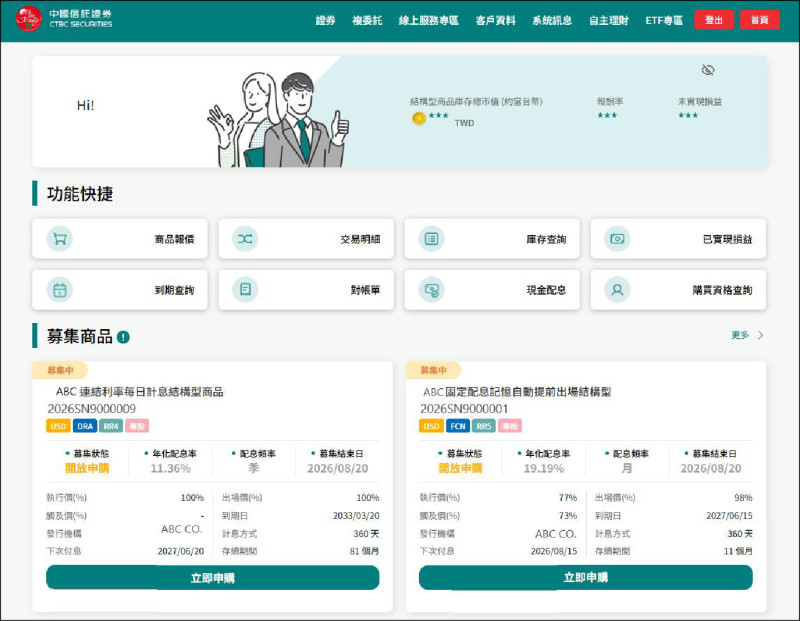
Task: Click the product code 2026SN9000009
Action: pos(92,409)
